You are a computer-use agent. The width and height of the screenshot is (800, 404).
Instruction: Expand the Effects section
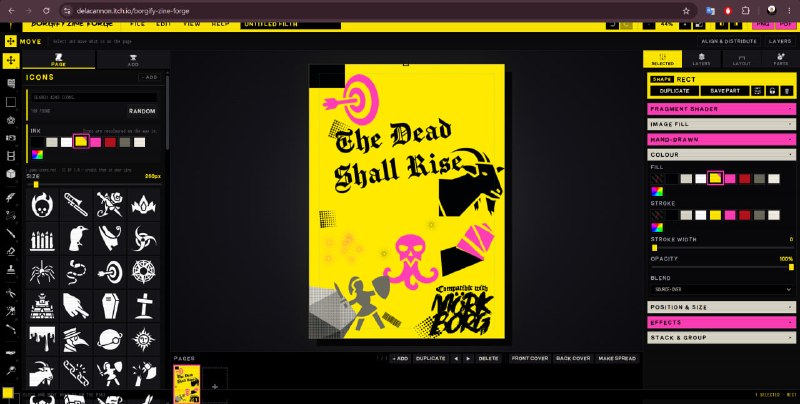721,322
